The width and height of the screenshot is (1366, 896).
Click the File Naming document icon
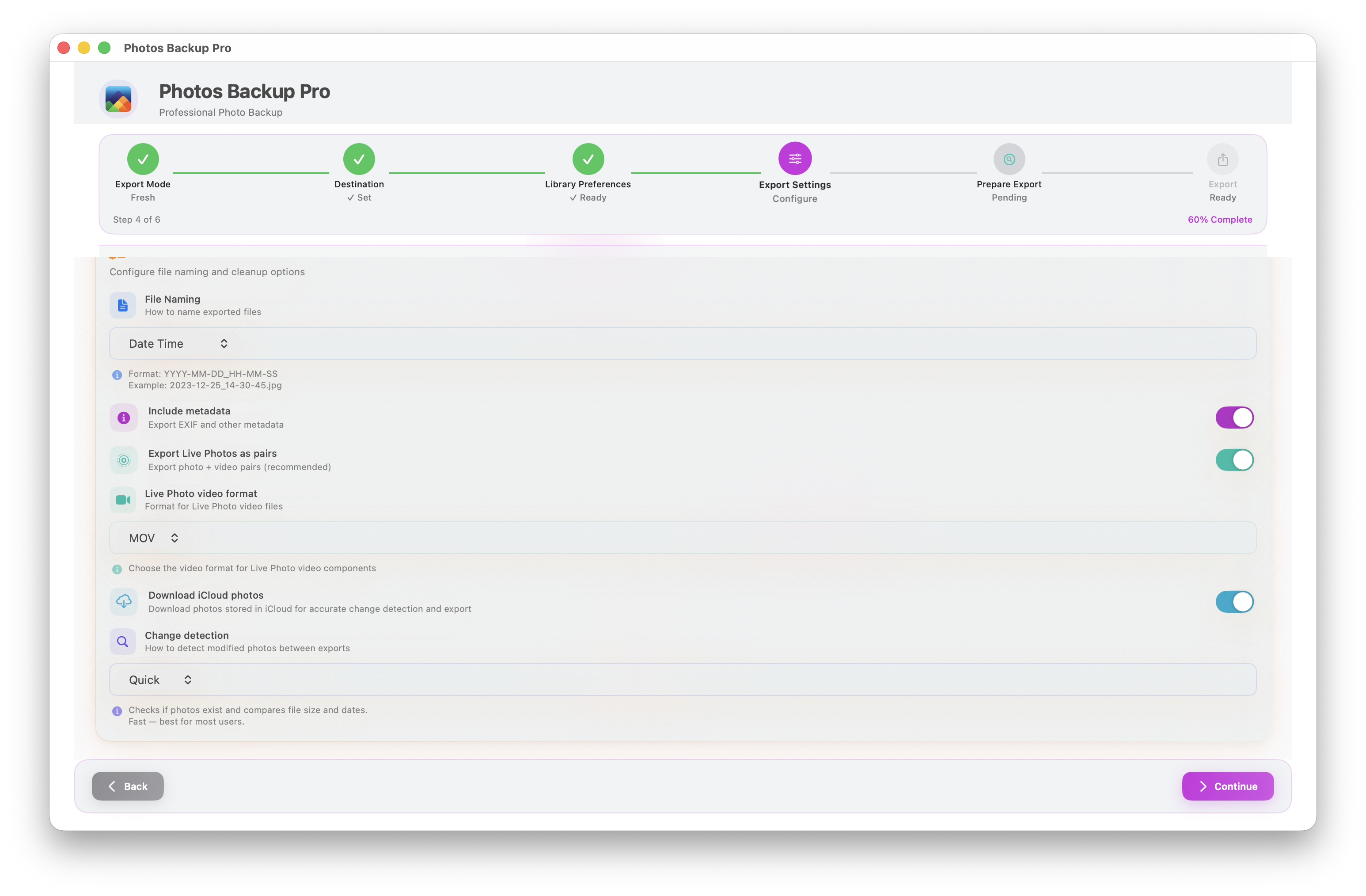123,305
